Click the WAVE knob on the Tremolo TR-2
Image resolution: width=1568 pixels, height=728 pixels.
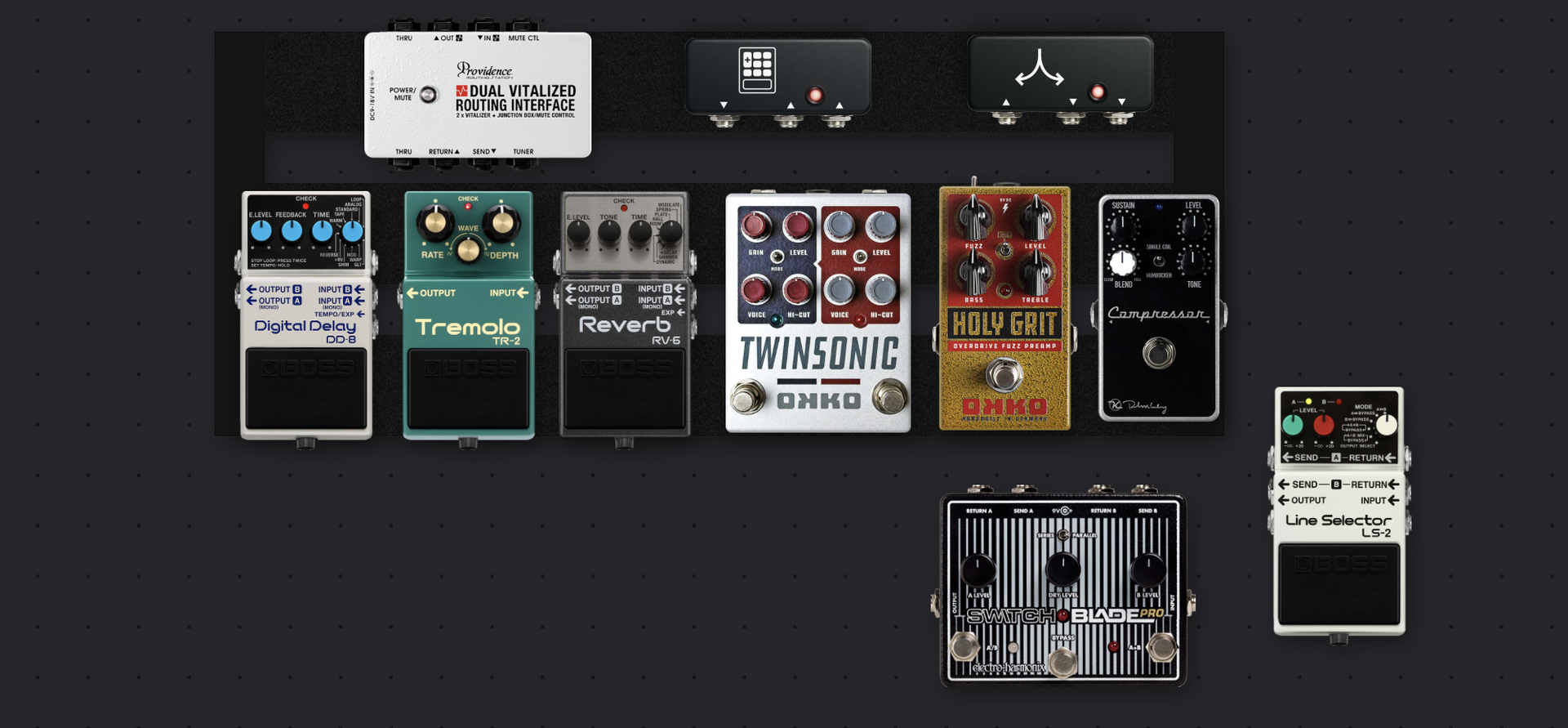(468, 249)
